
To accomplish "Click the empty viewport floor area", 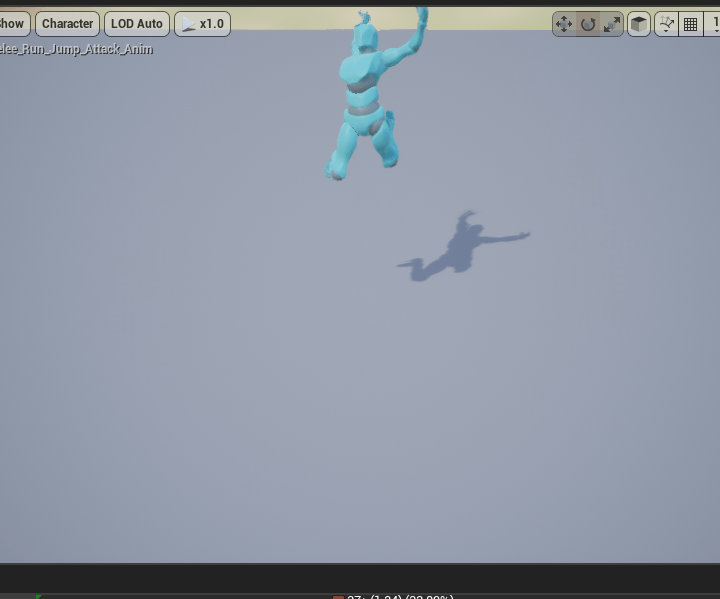I will click(300, 420).
